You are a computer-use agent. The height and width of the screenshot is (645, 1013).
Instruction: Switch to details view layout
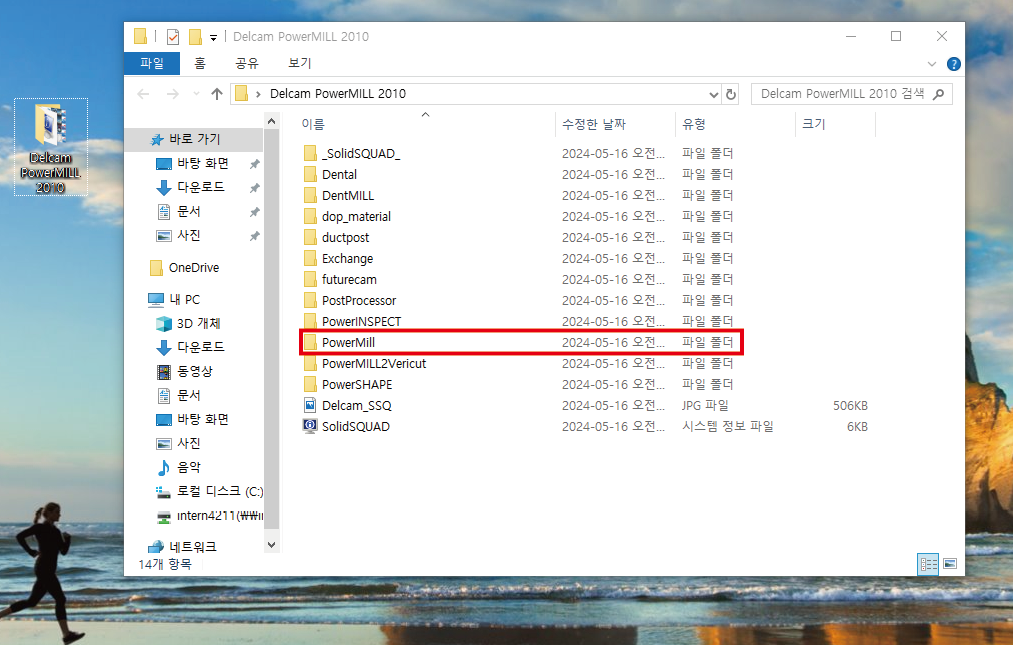(x=928, y=564)
